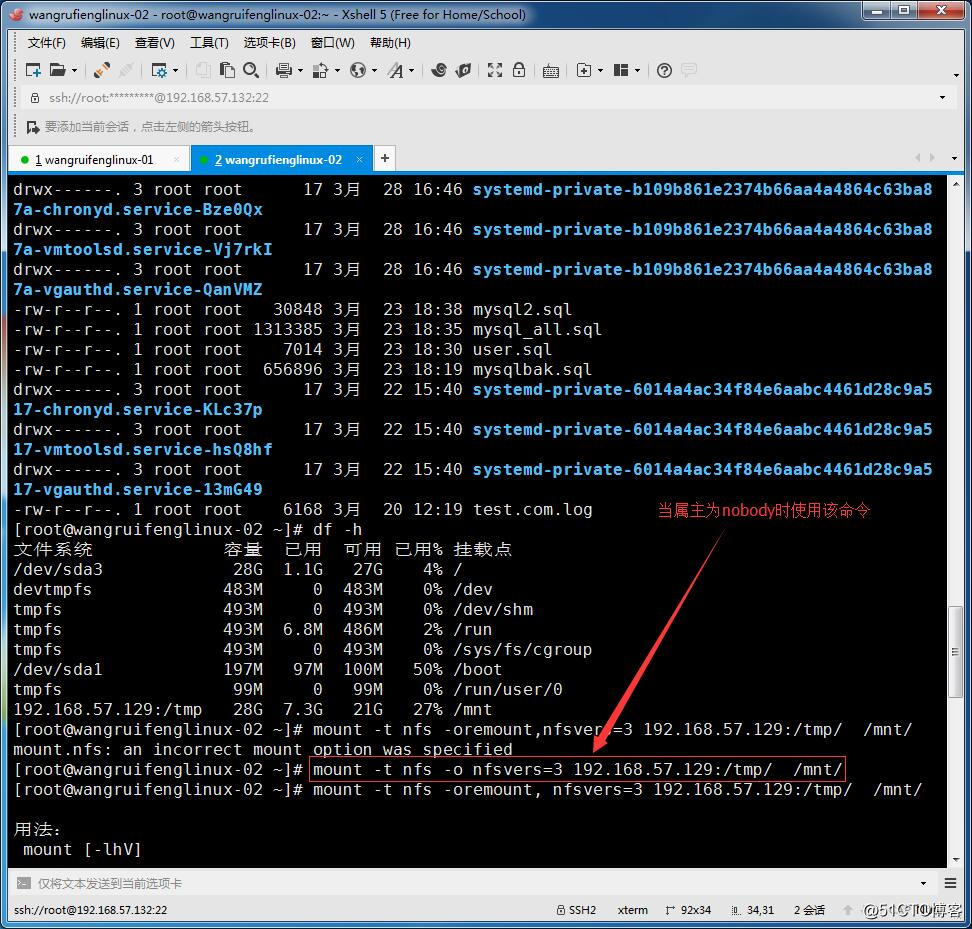Open the 编辑(E) menu
Screen dimensions: 972x929
tap(100, 43)
